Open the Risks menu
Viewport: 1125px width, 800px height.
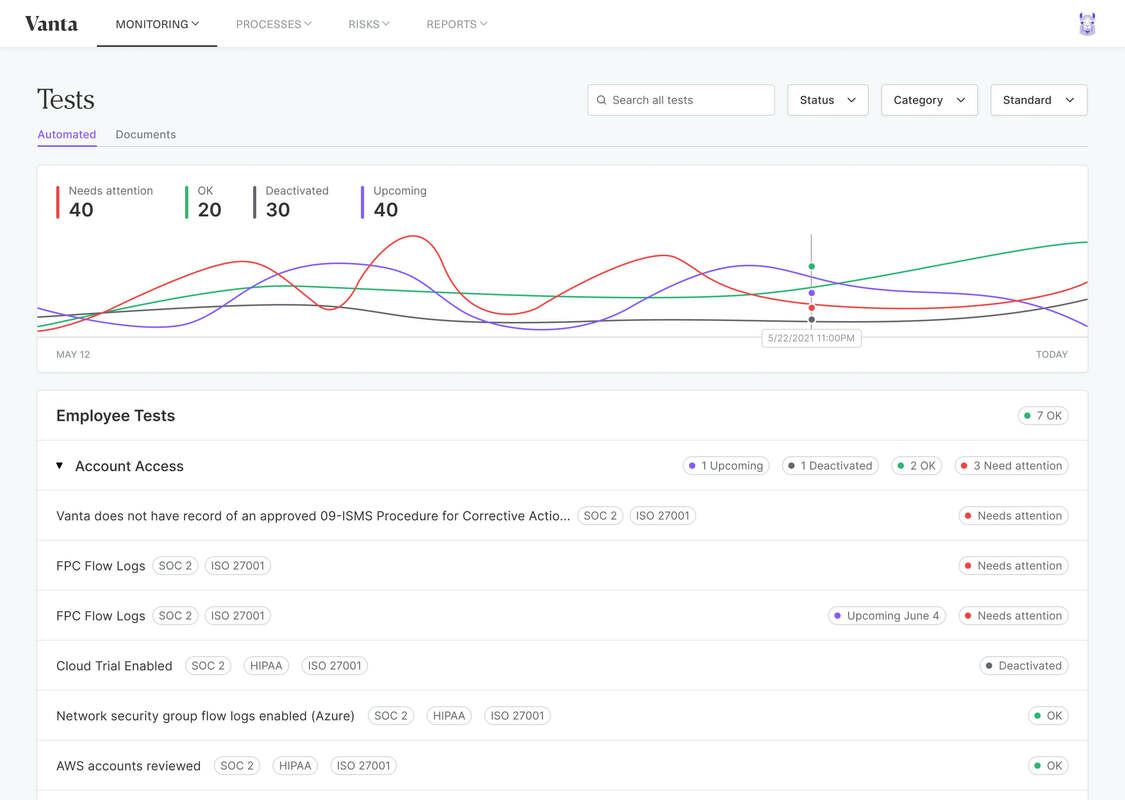[368, 24]
